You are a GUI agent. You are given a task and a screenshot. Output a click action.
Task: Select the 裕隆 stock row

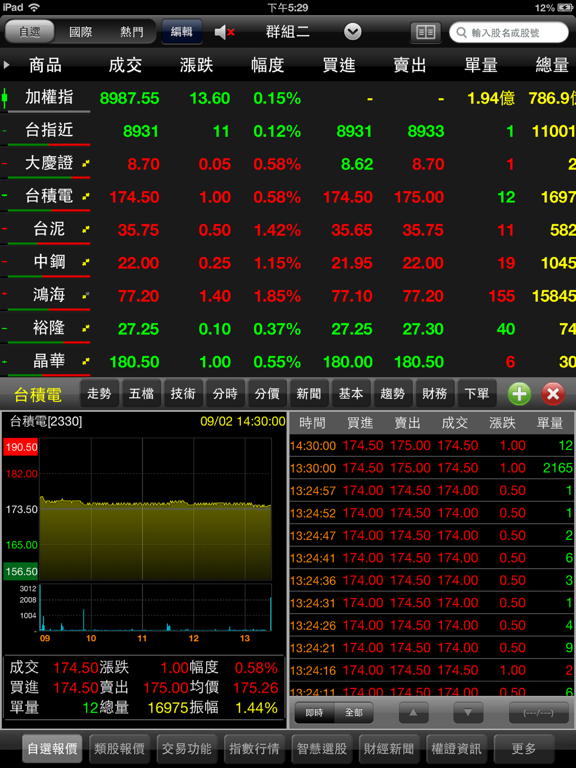tap(288, 328)
